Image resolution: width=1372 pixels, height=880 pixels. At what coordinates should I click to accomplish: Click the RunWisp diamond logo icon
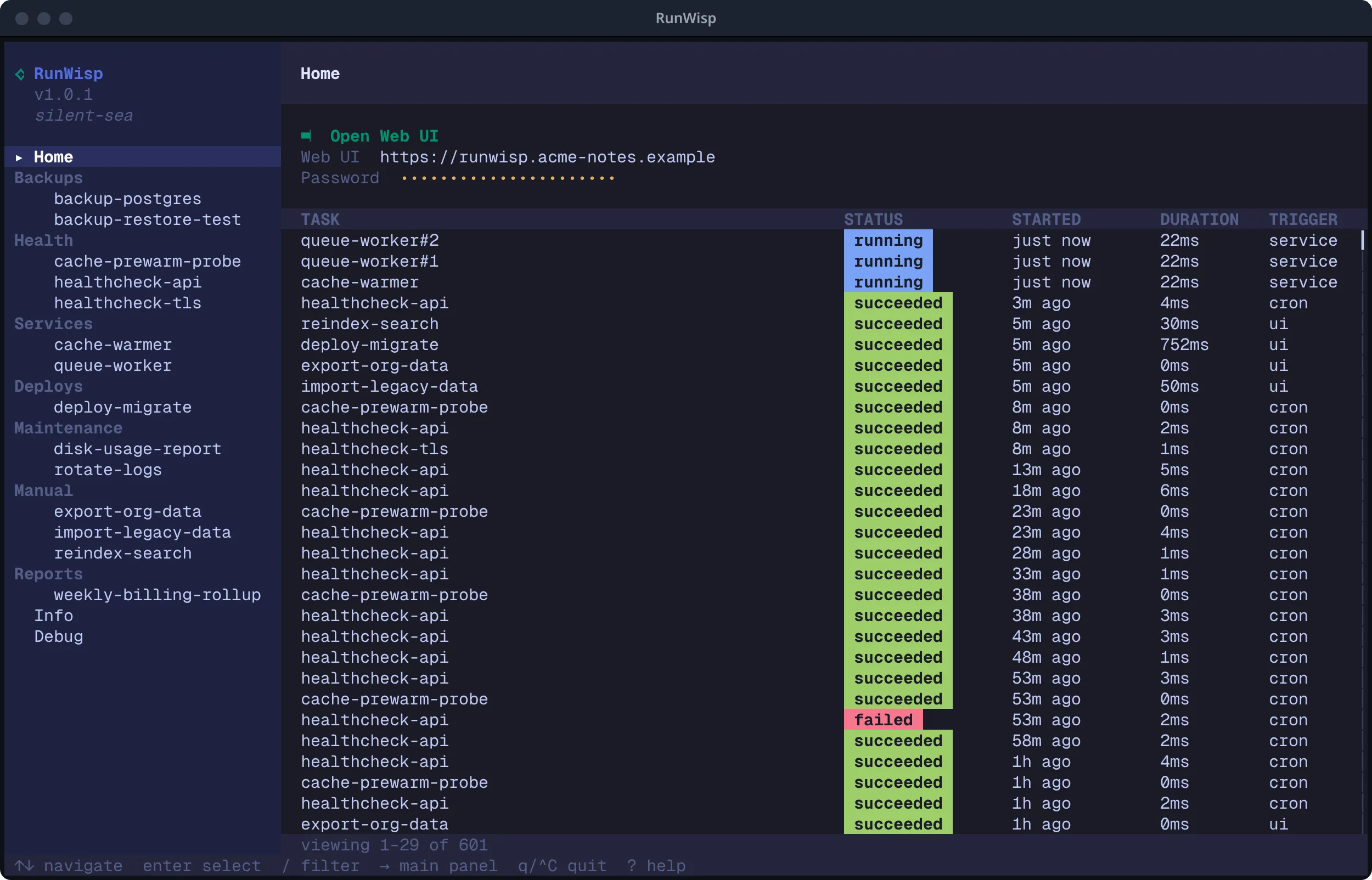pos(20,74)
